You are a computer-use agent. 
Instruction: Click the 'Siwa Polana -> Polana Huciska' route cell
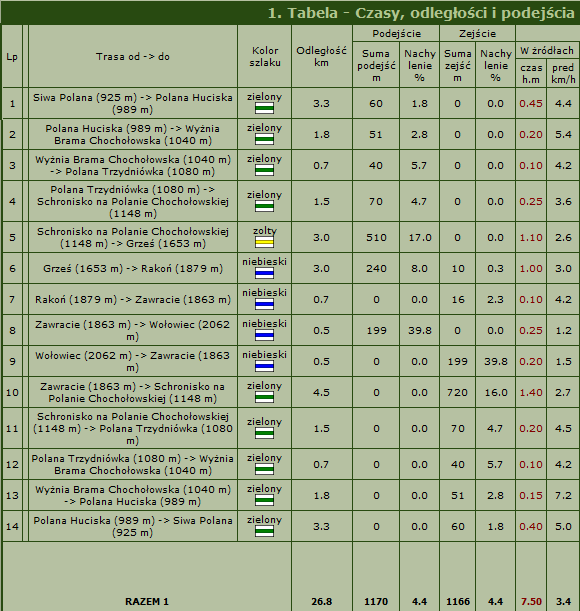point(133,103)
